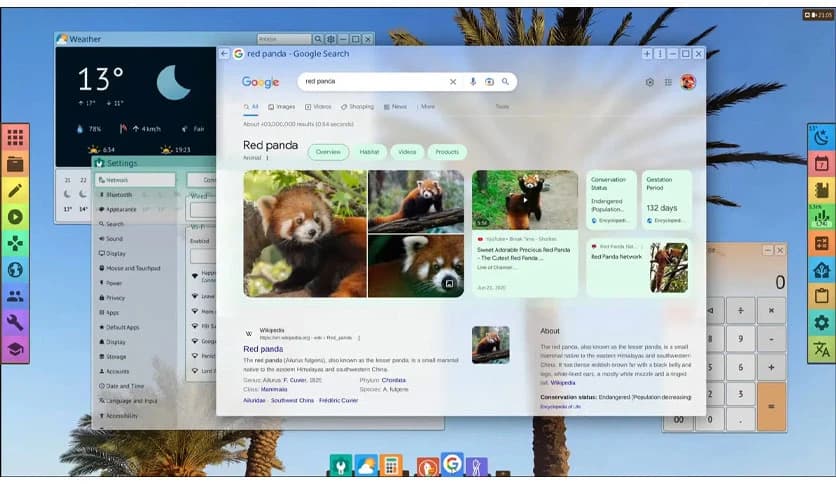Clear the search box with the X icon
The image size is (836, 484).
pyautogui.click(x=453, y=82)
